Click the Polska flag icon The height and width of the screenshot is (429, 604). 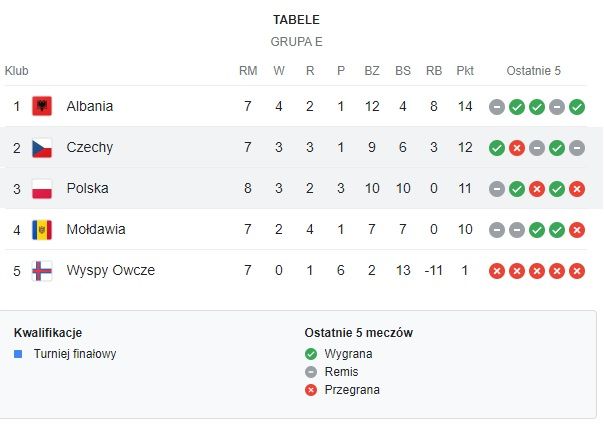(x=42, y=188)
